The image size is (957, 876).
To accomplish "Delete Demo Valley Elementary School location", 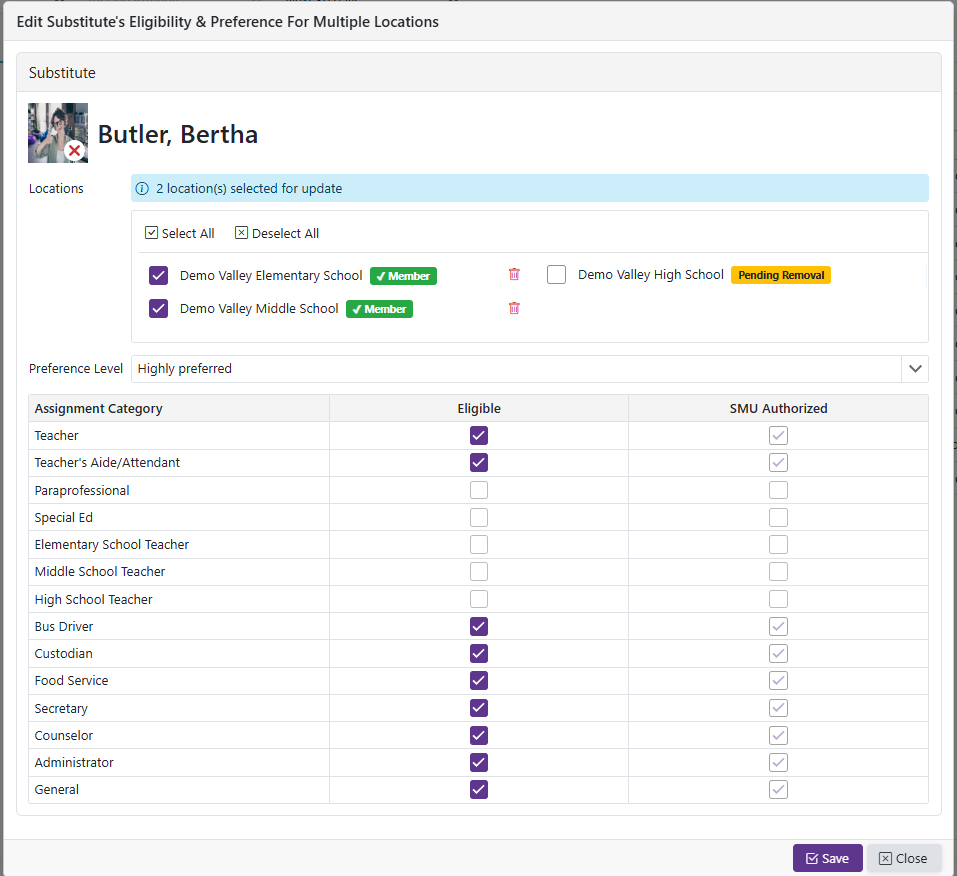I will tap(514, 275).
